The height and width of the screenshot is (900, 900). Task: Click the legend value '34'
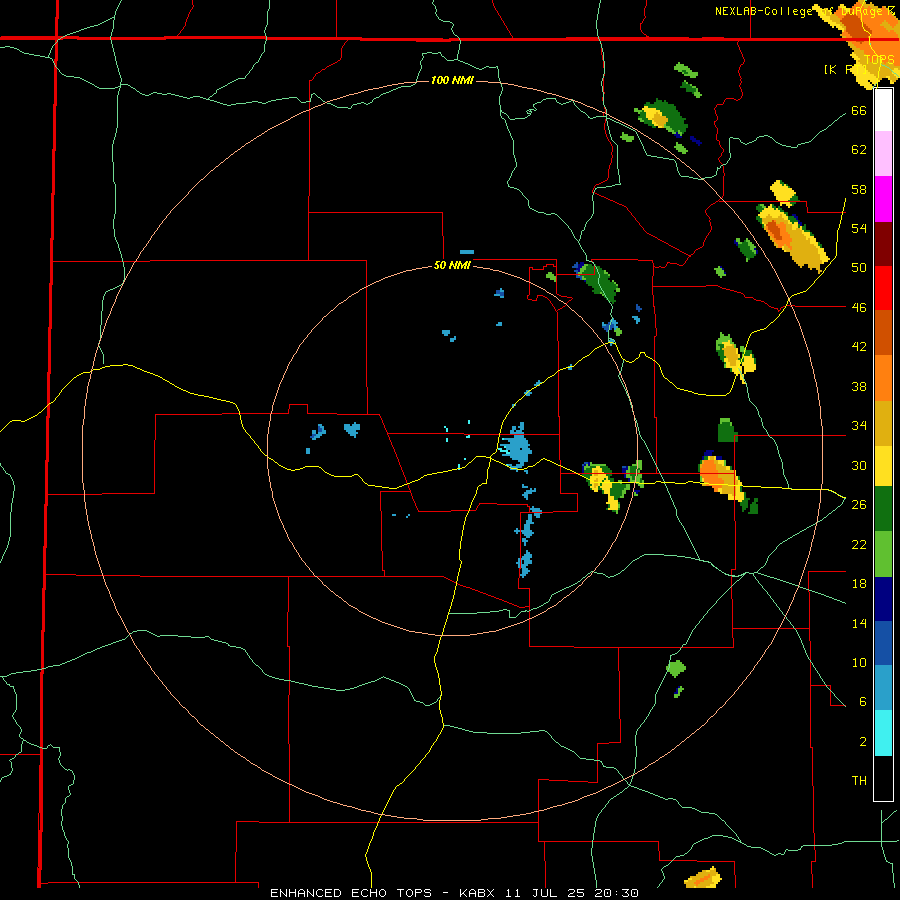[859, 425]
